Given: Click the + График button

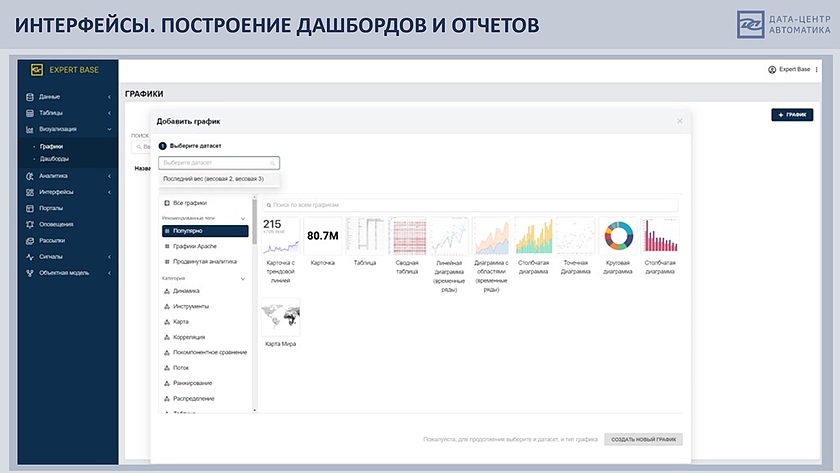Looking at the screenshot, I should pyautogui.click(x=792, y=115).
